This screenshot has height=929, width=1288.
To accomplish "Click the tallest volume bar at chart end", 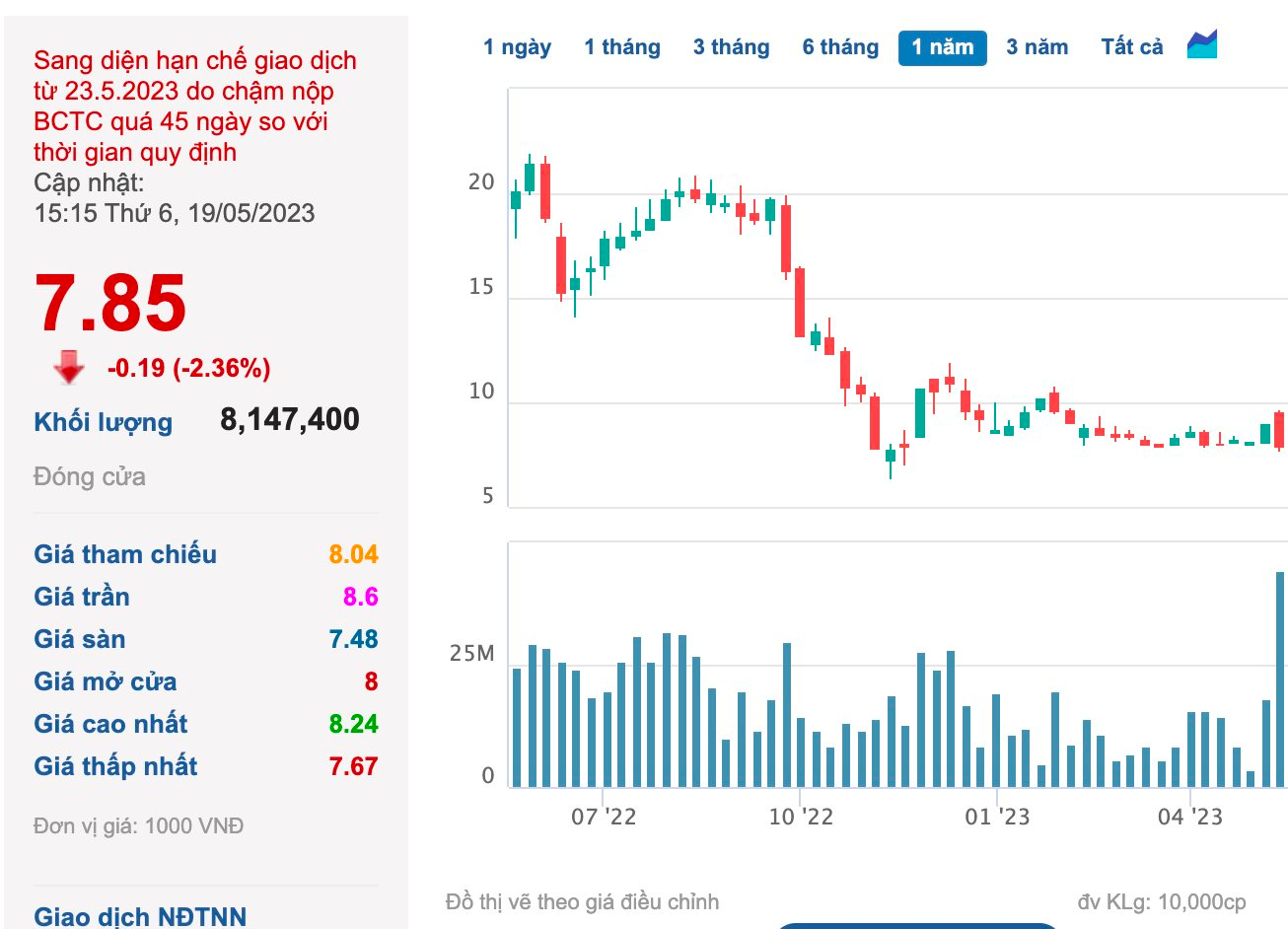I will (x=1280, y=679).
